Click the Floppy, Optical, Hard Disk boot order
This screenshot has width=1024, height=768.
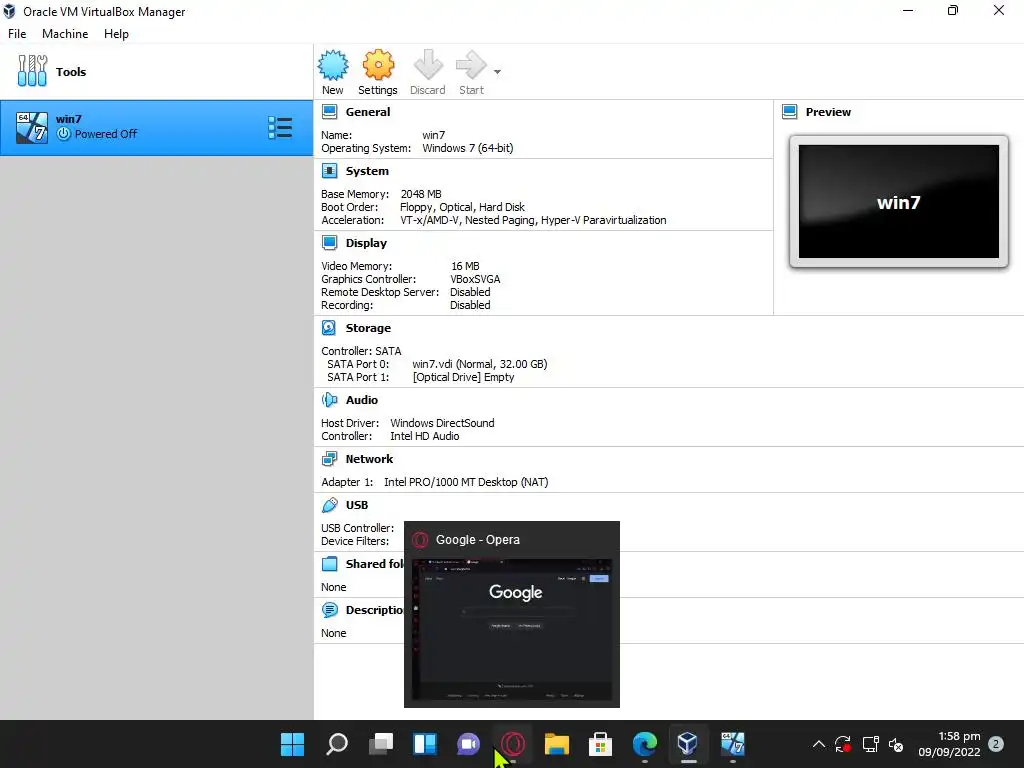[x=462, y=207]
